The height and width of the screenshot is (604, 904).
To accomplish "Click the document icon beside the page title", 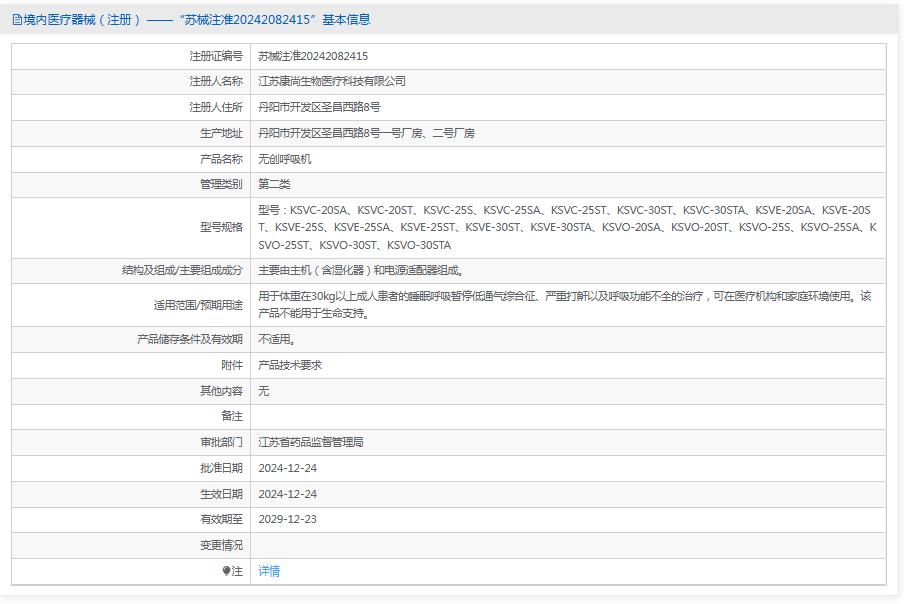I will coord(17,19).
